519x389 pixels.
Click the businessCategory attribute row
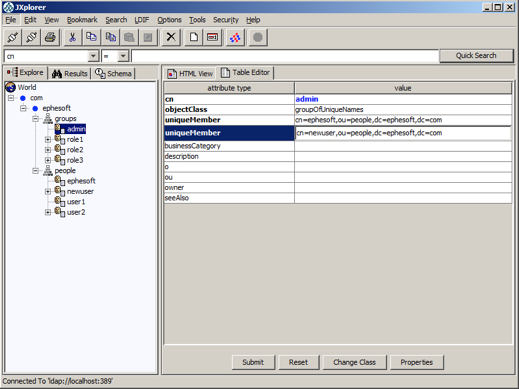click(x=338, y=146)
